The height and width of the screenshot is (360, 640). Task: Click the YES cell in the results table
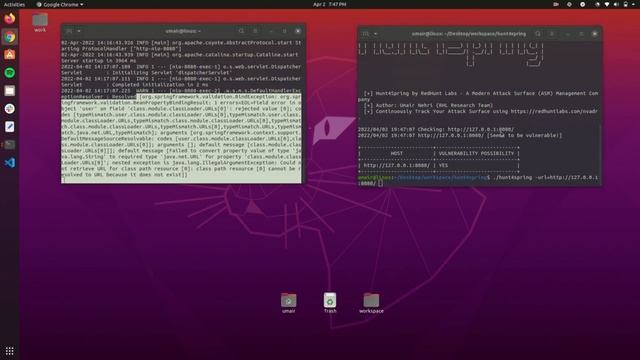pos(443,165)
